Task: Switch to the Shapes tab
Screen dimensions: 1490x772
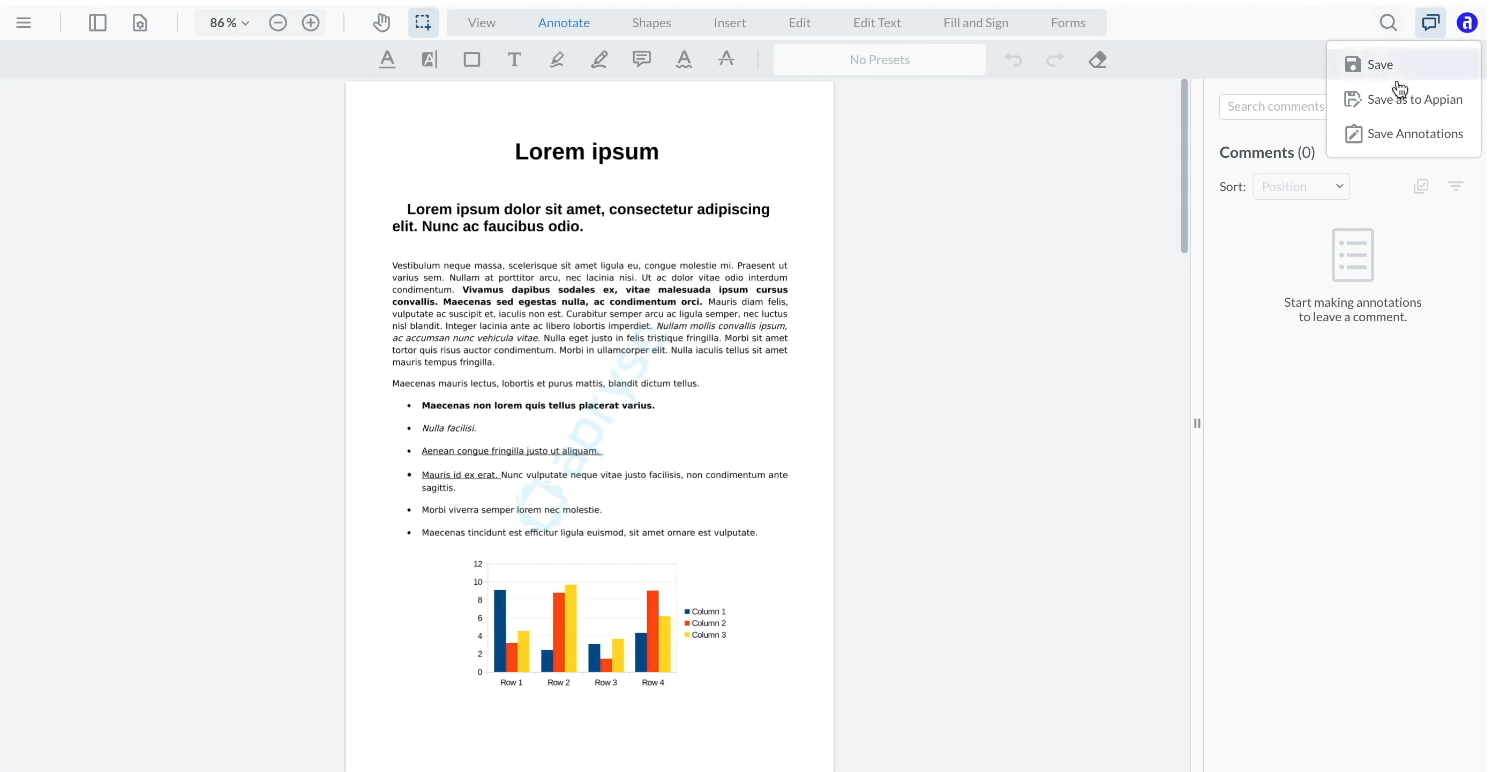Action: coord(652,22)
